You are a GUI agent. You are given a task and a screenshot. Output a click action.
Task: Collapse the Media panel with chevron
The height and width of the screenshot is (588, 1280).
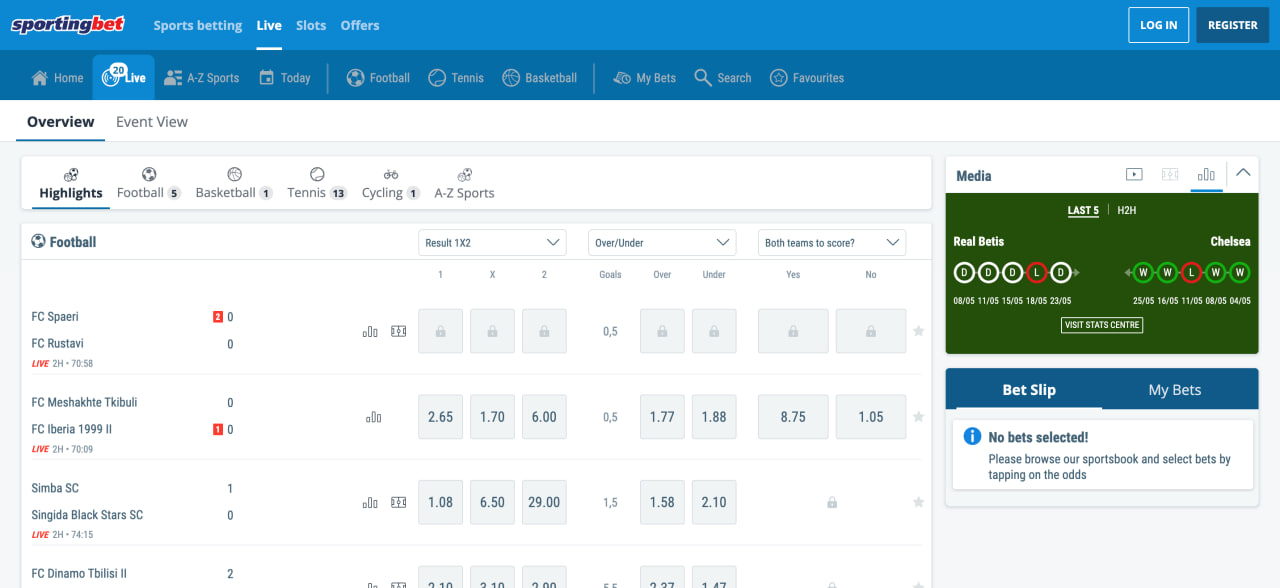[x=1243, y=173]
